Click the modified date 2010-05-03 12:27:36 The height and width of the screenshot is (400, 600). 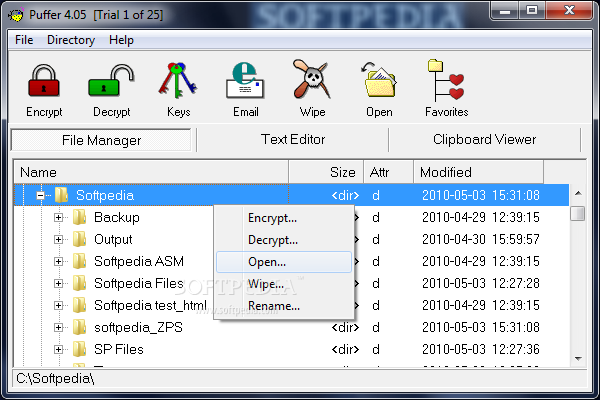pyautogui.click(x=481, y=349)
